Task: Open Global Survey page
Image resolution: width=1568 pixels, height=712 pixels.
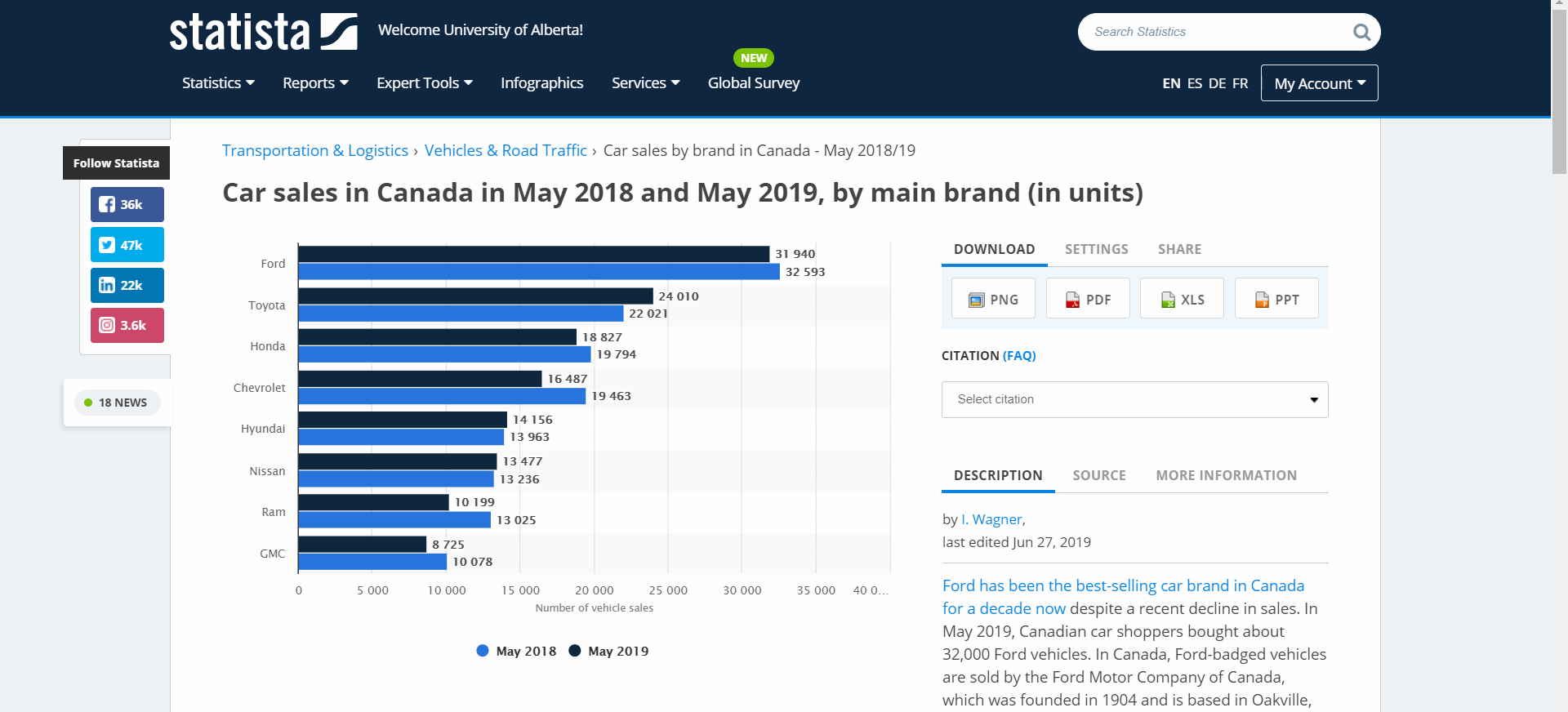Action: click(x=753, y=82)
